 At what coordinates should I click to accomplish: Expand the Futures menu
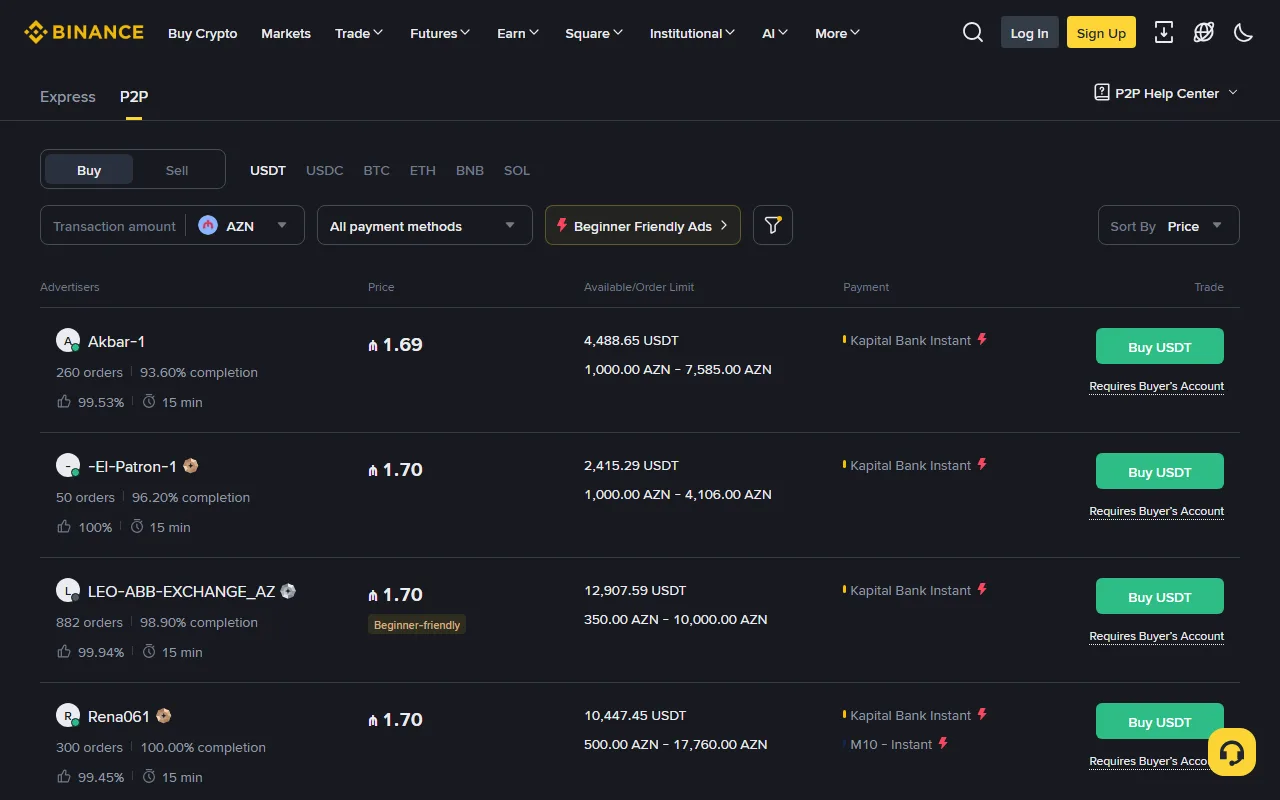point(440,33)
